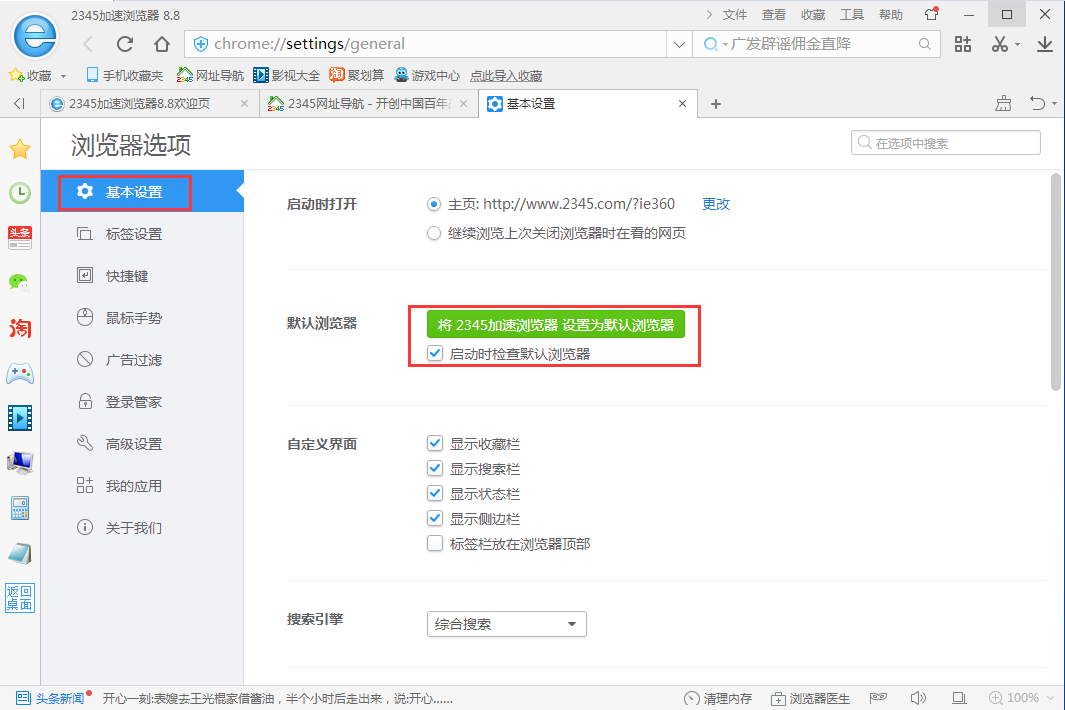Click the 2345 browser logo avatar
The height and width of the screenshot is (710, 1065).
(x=35, y=35)
